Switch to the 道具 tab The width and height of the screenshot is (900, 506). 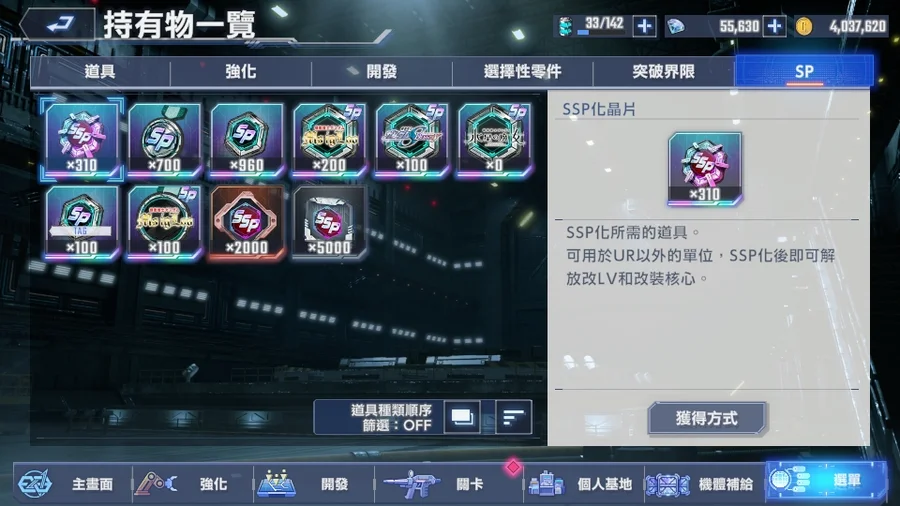coord(100,72)
